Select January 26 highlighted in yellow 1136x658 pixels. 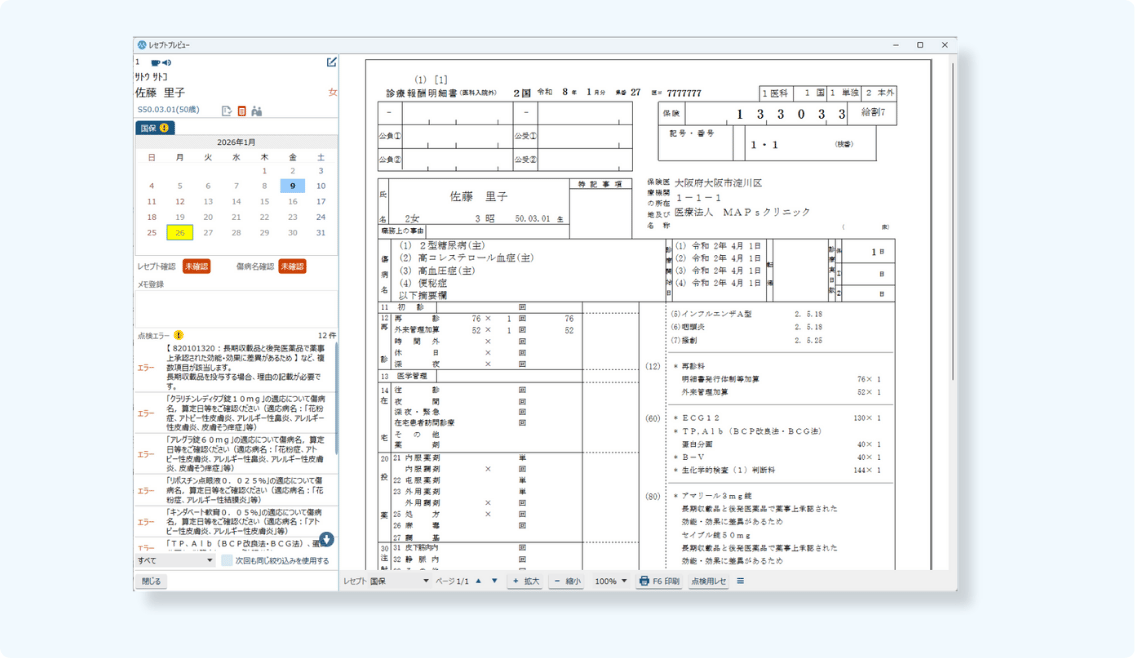coord(180,233)
